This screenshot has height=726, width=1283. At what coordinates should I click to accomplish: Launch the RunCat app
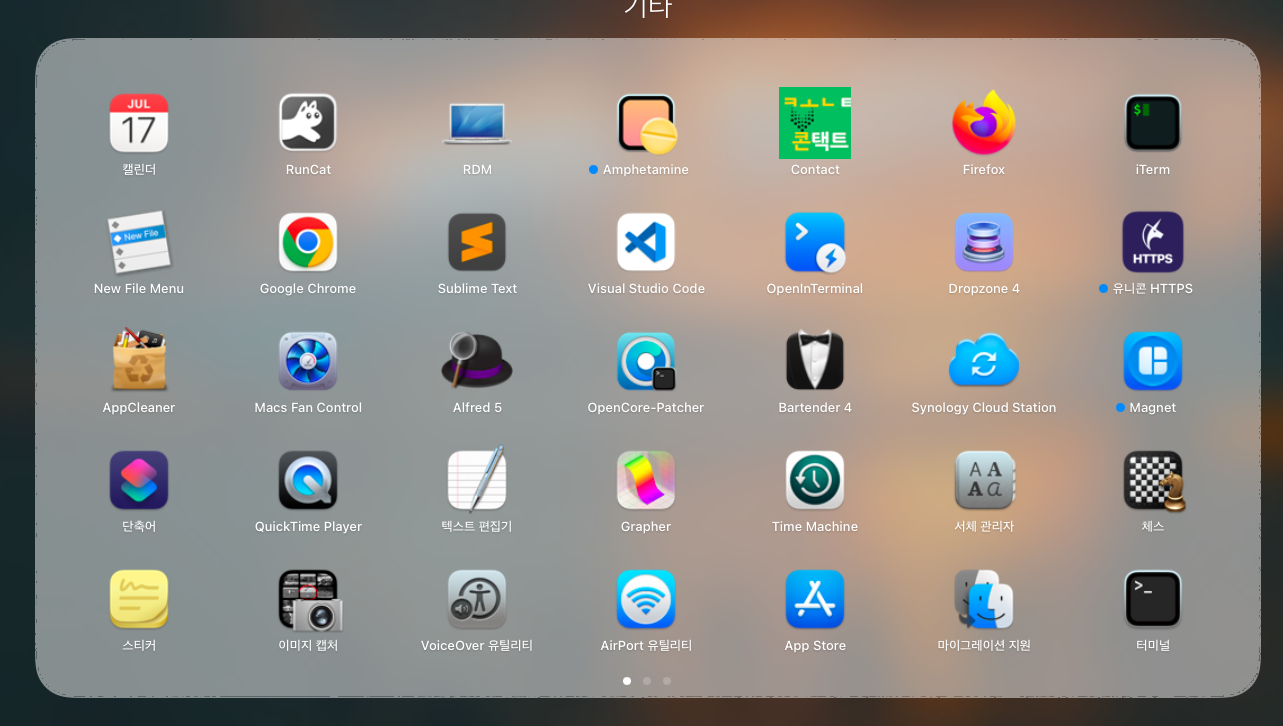pyautogui.click(x=308, y=123)
